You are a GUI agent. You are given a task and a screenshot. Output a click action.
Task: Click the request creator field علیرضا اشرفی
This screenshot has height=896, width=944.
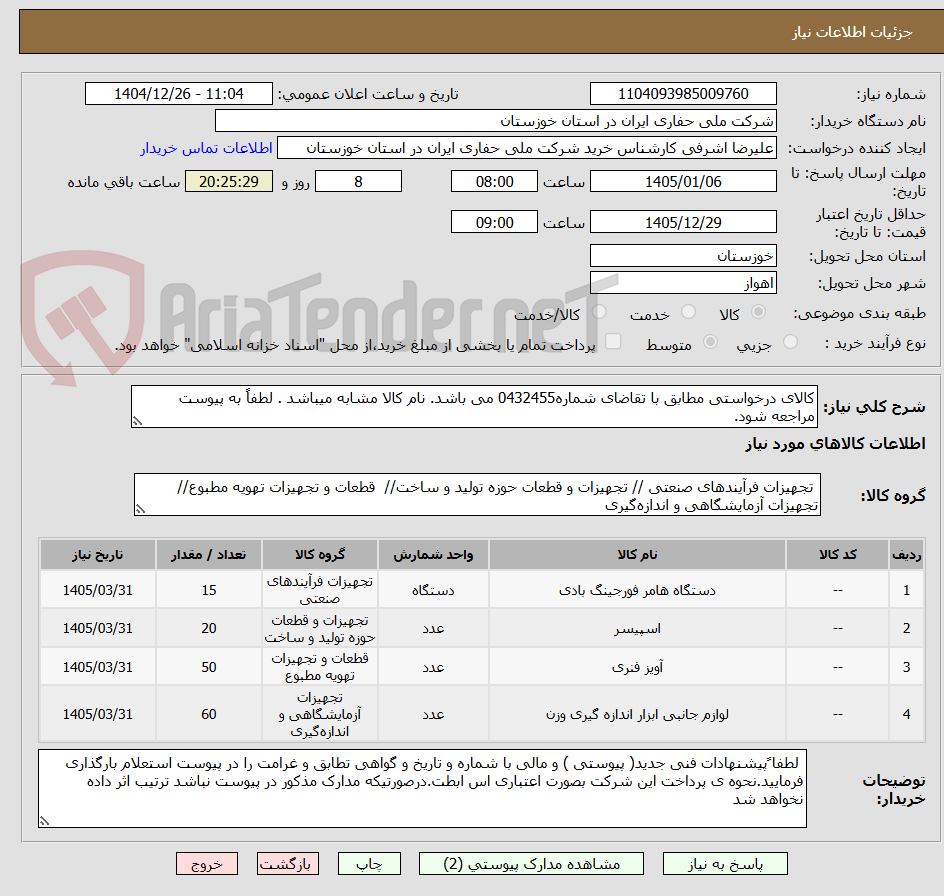tap(527, 148)
